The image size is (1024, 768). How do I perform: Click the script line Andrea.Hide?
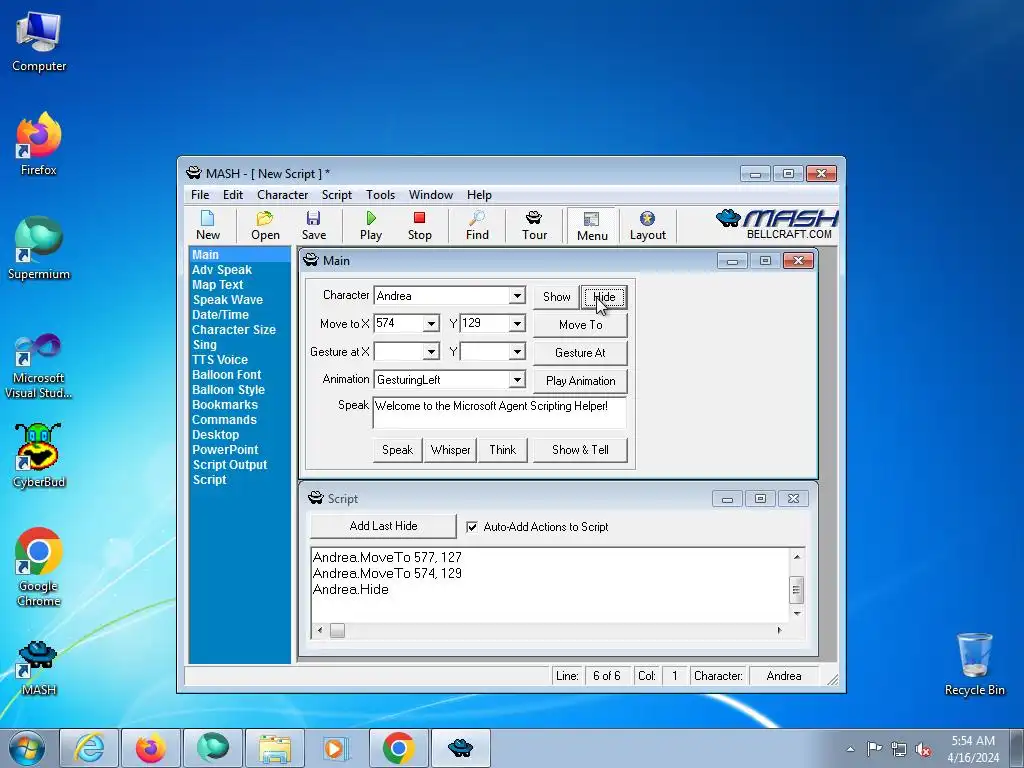click(x=351, y=589)
